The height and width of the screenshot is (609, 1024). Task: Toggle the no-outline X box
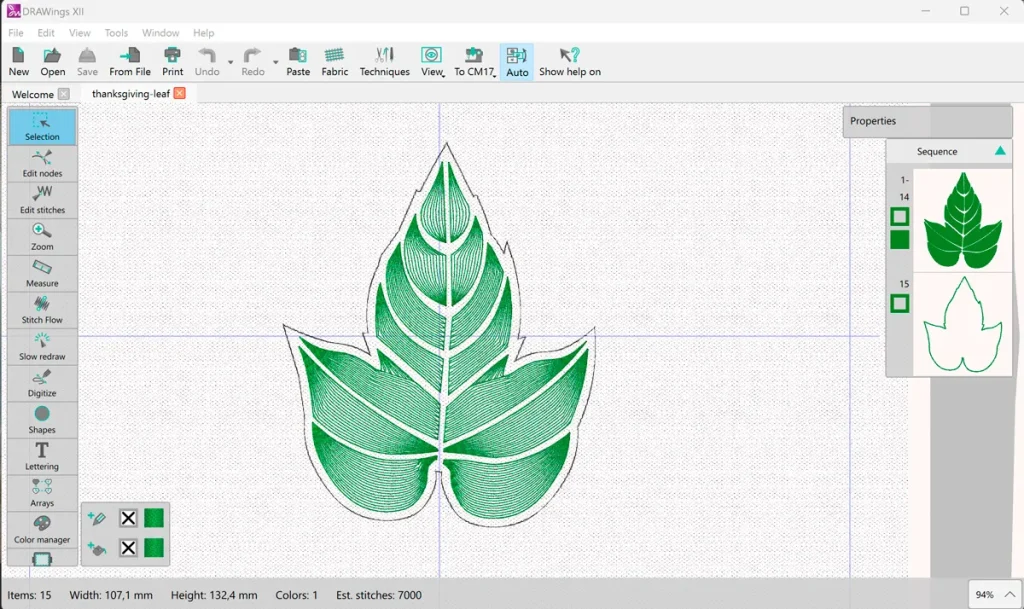point(128,518)
